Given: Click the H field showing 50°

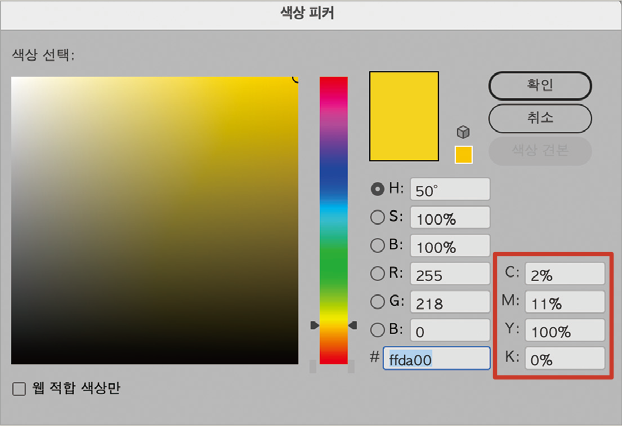Looking at the screenshot, I should [450, 189].
